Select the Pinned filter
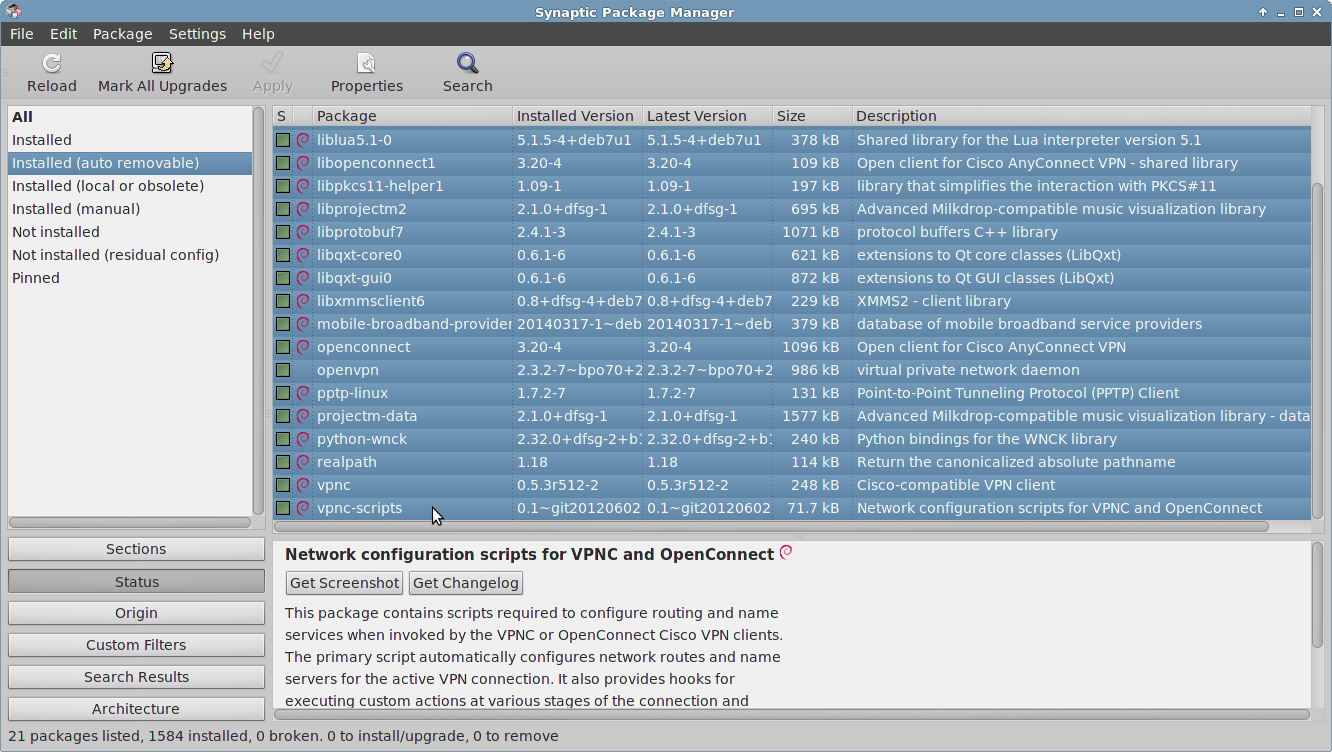Screen dimensions: 1332x752 coord(129,278)
